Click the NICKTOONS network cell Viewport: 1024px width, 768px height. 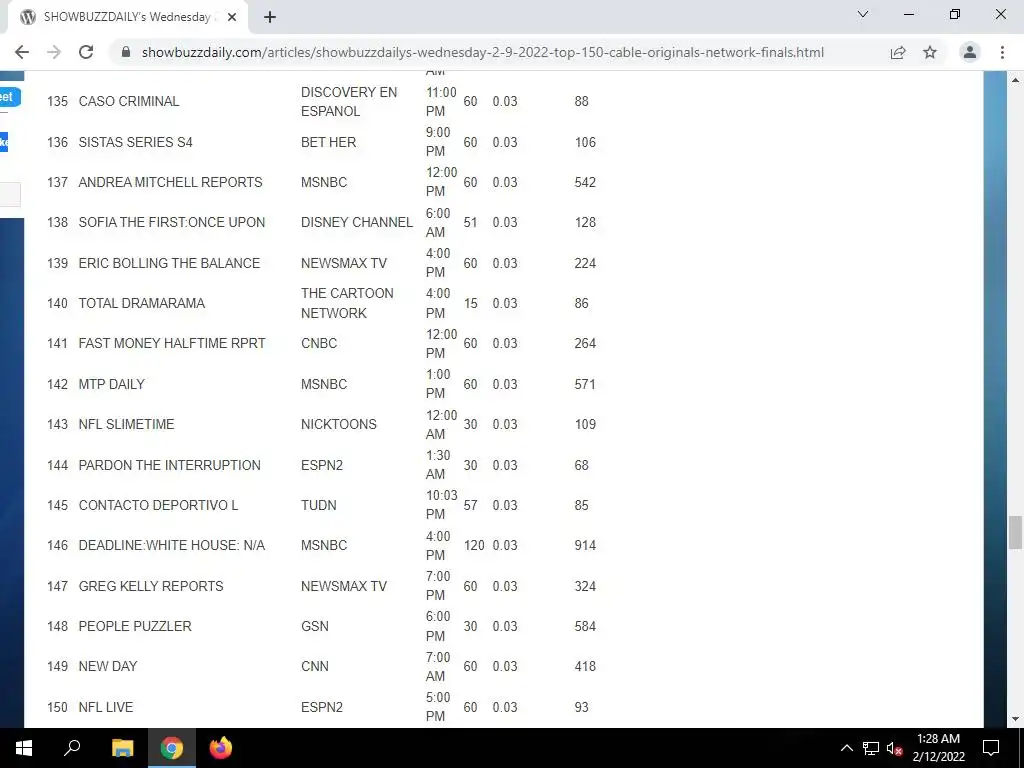pyautogui.click(x=338, y=424)
